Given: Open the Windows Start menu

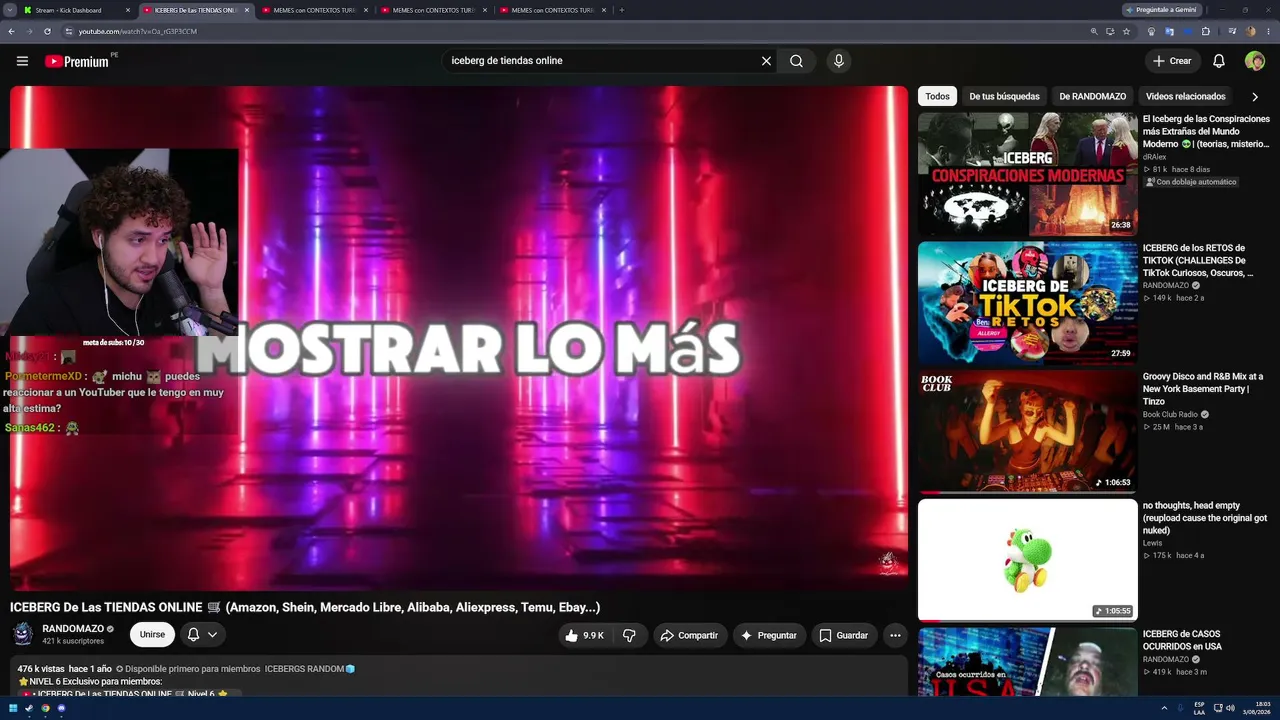Looking at the screenshot, I should 13,708.
